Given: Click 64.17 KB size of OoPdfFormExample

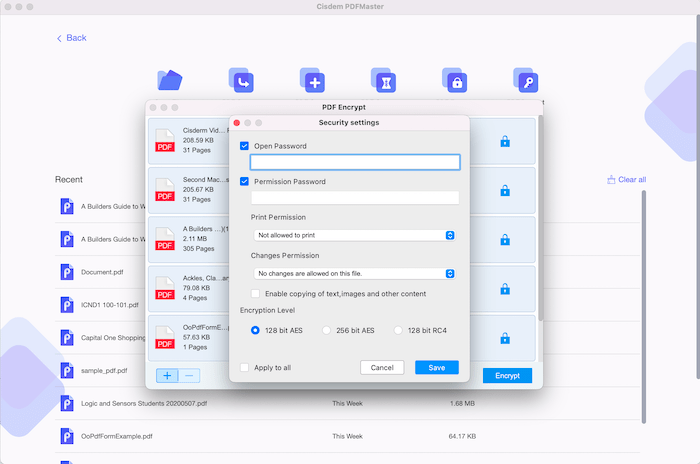Looking at the screenshot, I should click(x=462, y=436).
